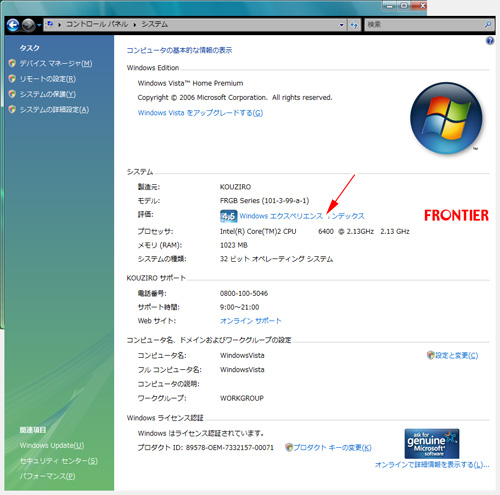Click the KOUZIRO manufacturer value
500x495 pixels.
tap(235, 187)
